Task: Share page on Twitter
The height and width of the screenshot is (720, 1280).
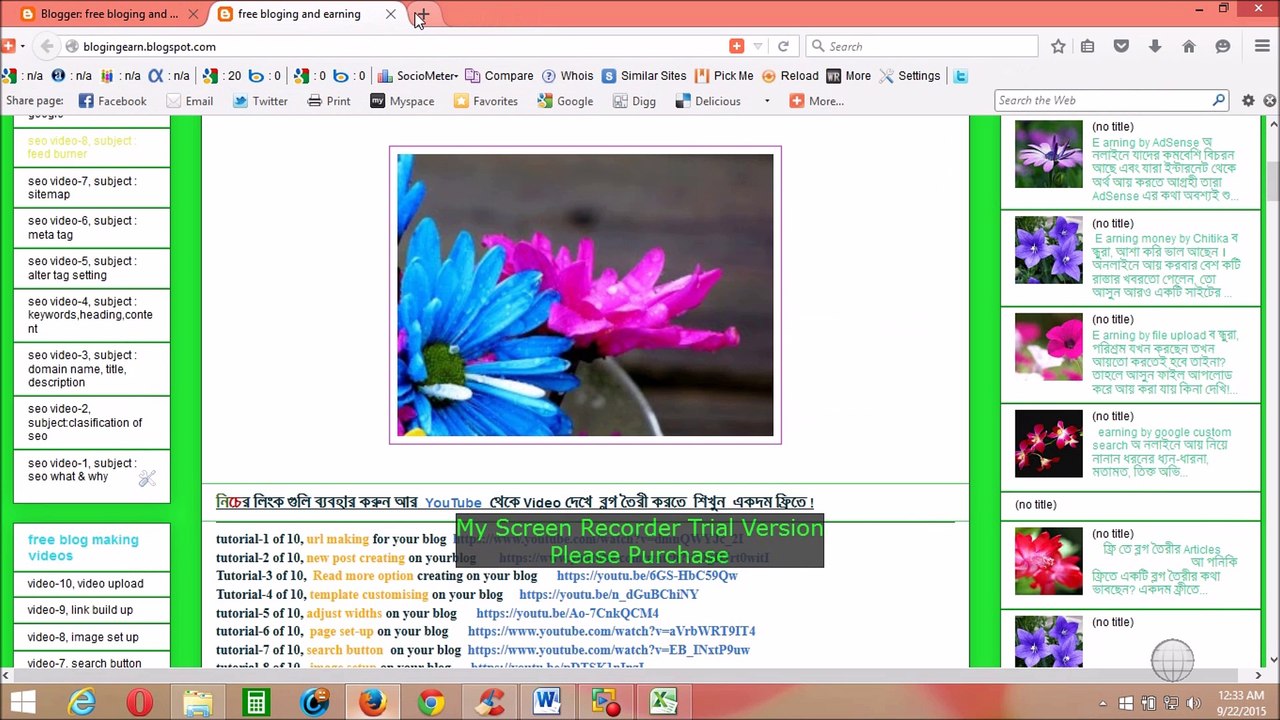Action: pos(260,101)
